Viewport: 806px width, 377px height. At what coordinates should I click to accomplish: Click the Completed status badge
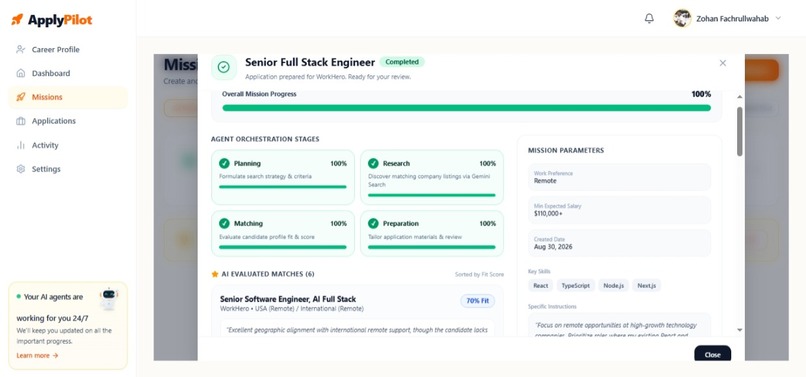point(402,62)
